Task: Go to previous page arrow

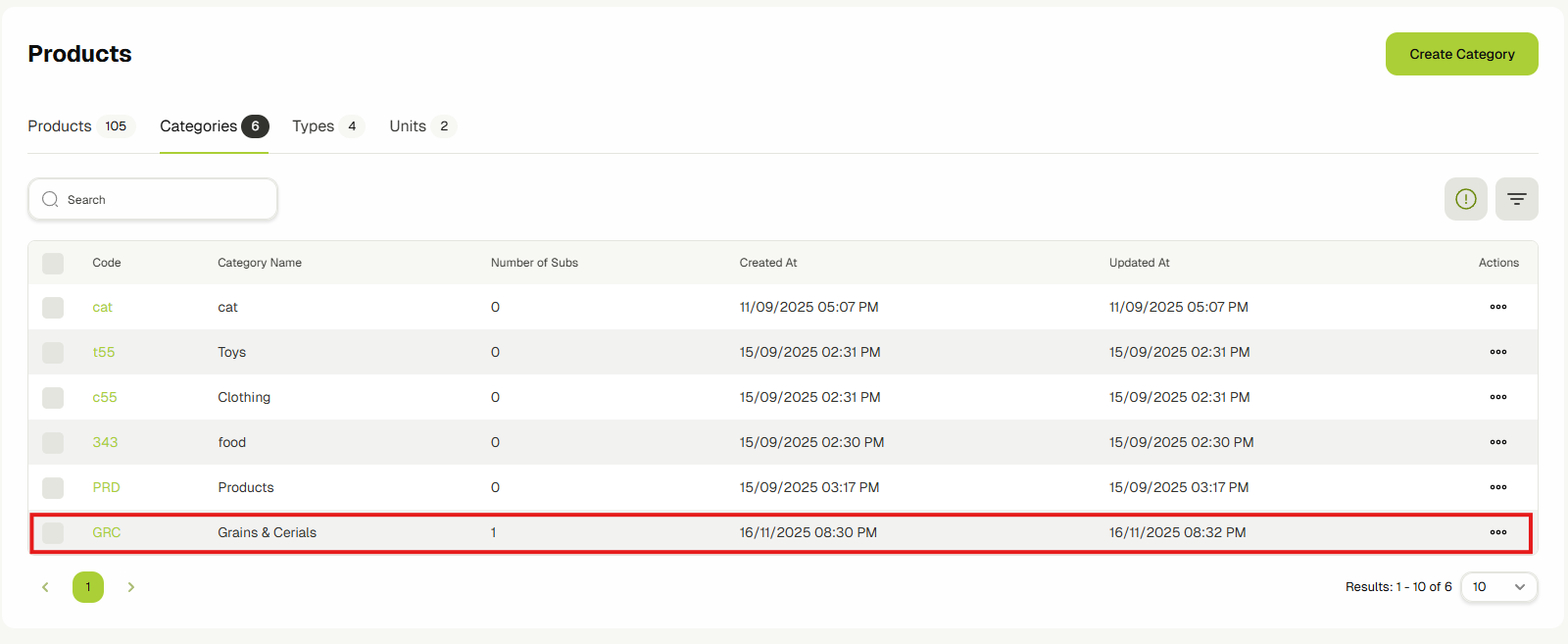Action: click(45, 587)
